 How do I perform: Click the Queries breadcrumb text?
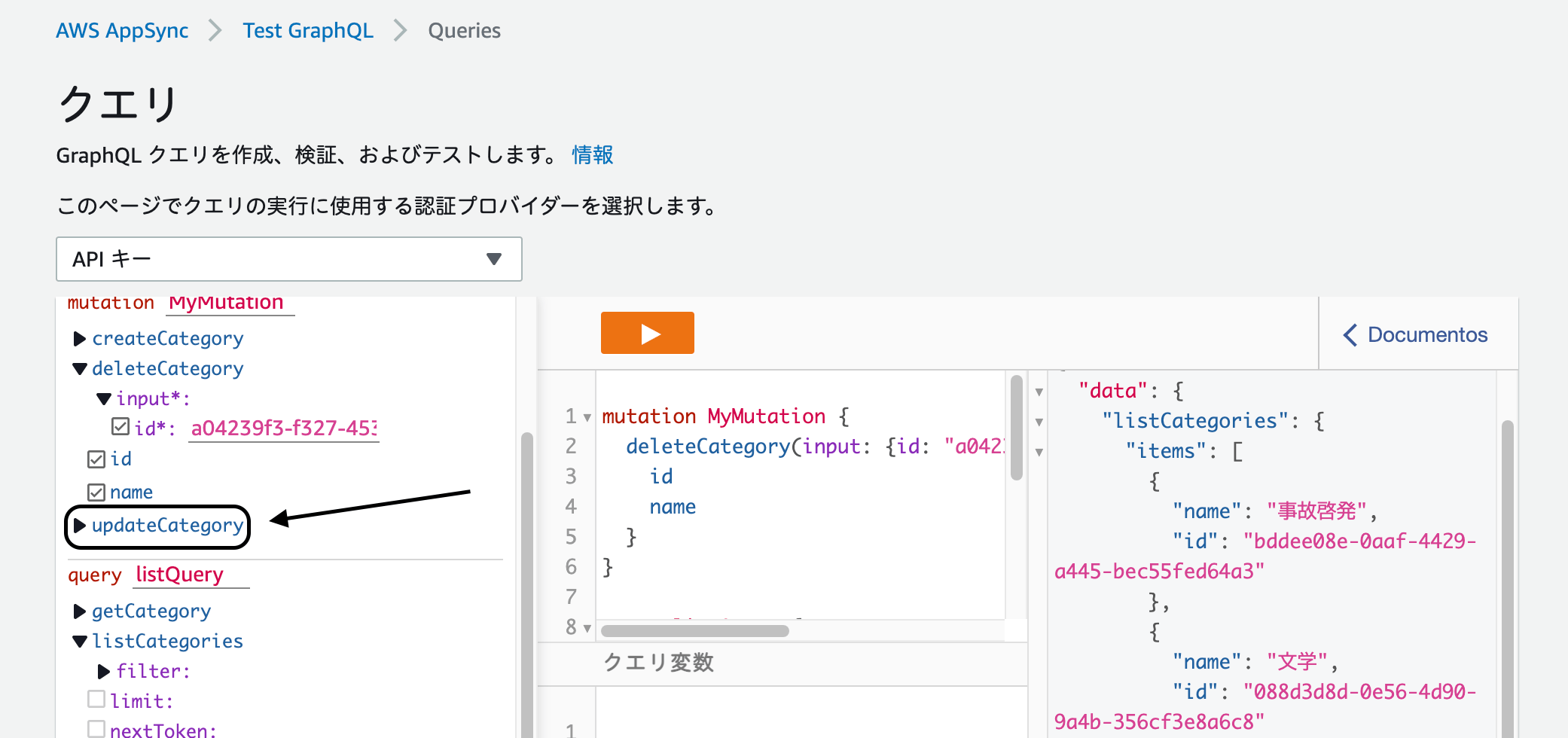[x=464, y=31]
